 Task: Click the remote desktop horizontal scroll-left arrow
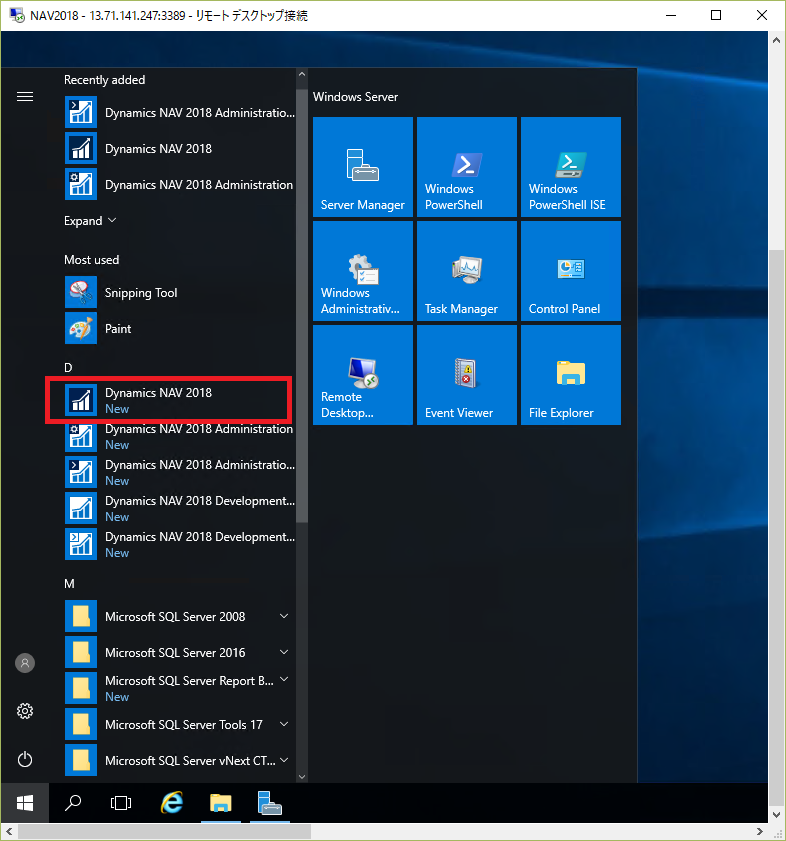click(x=9, y=832)
